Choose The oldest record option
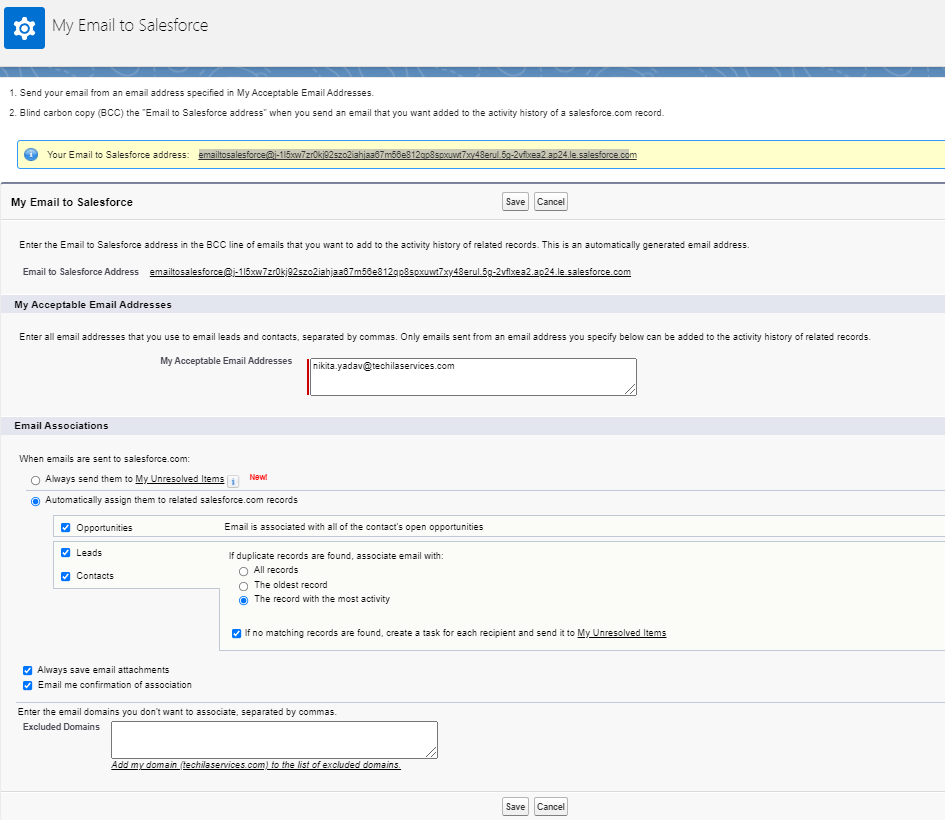945x820 pixels. [x=243, y=586]
